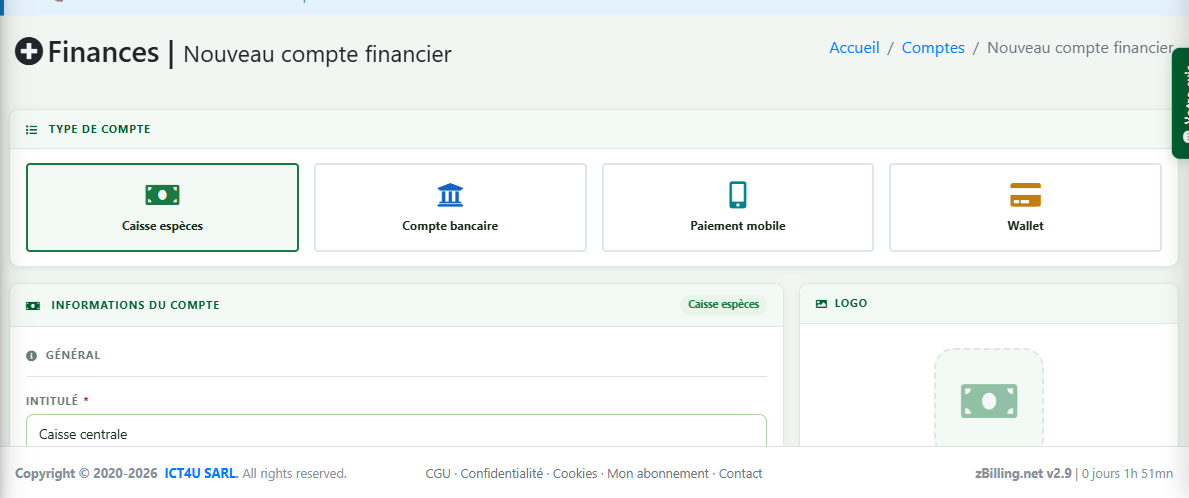Click the green cash banknote icon
1189x498 pixels.
(x=162, y=195)
